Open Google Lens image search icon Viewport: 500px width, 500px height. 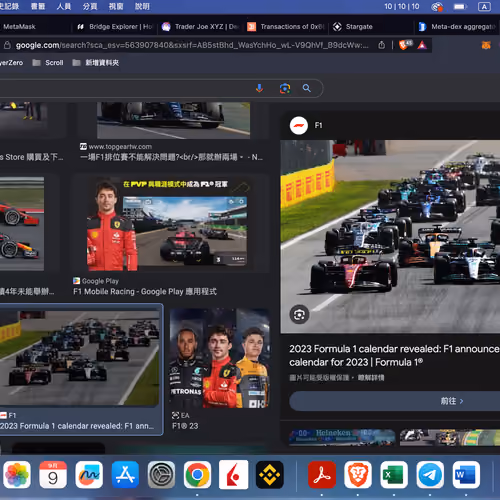pyautogui.click(x=285, y=88)
